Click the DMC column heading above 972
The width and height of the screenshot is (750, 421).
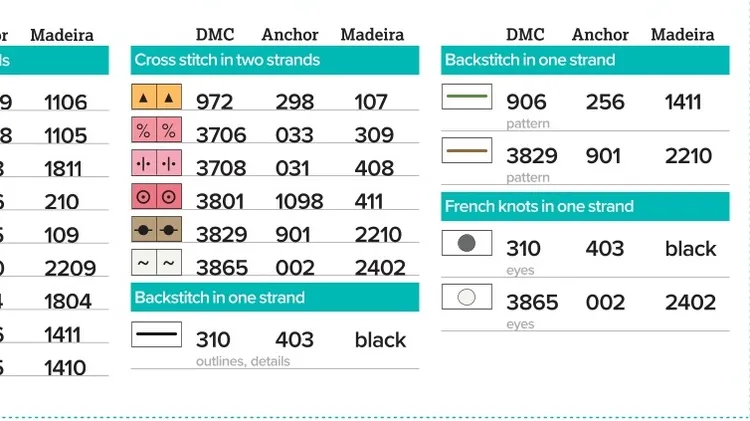pos(215,35)
